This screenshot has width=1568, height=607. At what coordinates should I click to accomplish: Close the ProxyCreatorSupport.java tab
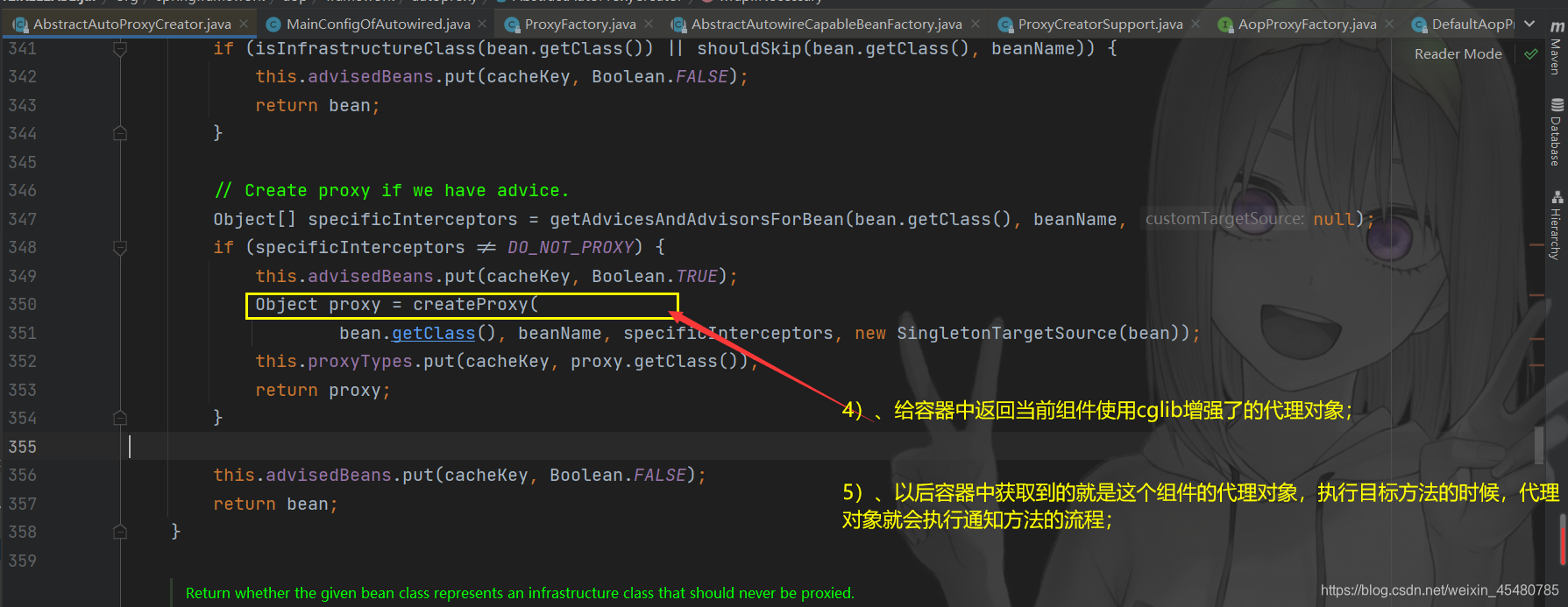(1196, 24)
